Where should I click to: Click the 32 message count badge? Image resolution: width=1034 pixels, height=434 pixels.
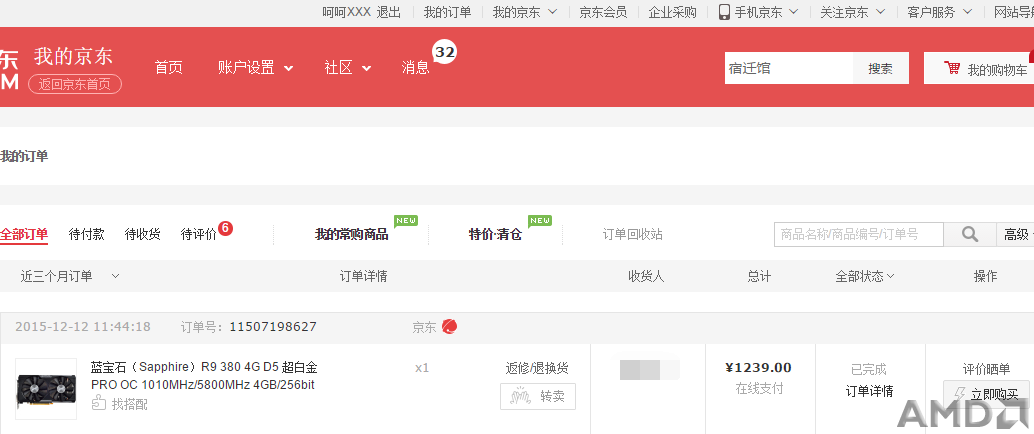click(444, 52)
